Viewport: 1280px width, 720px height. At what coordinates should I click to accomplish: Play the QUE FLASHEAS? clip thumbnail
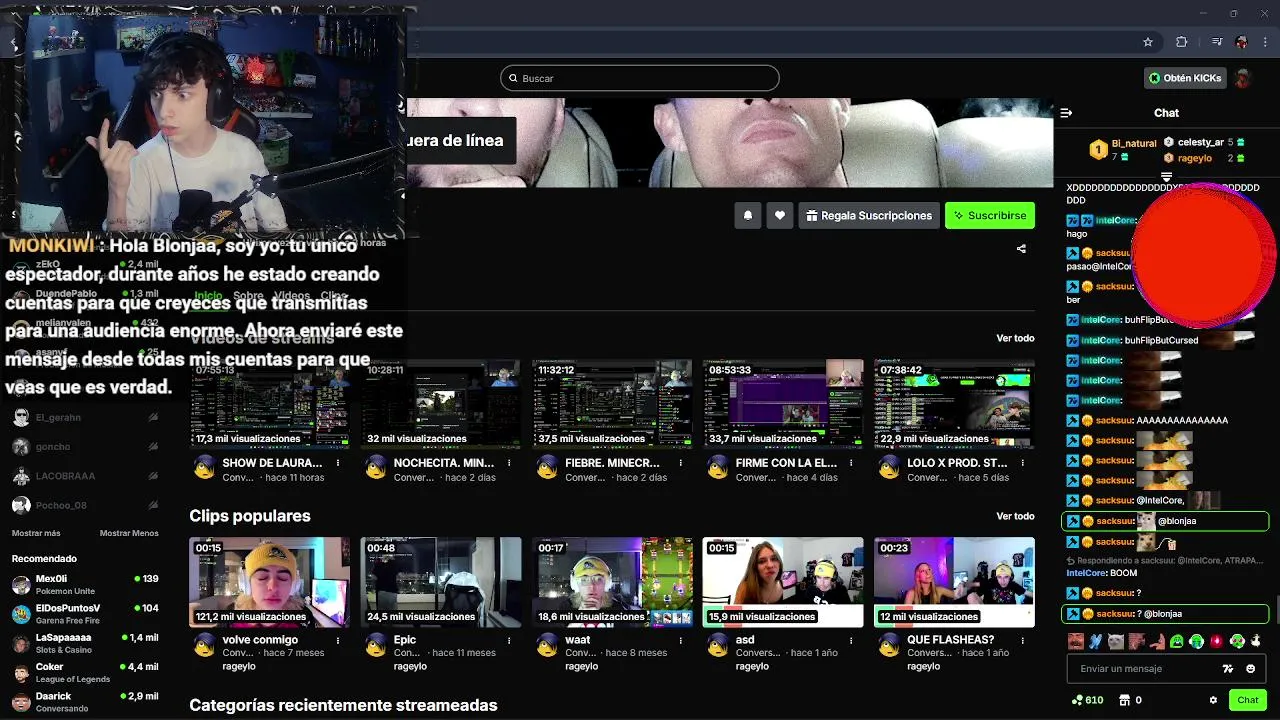[954, 582]
